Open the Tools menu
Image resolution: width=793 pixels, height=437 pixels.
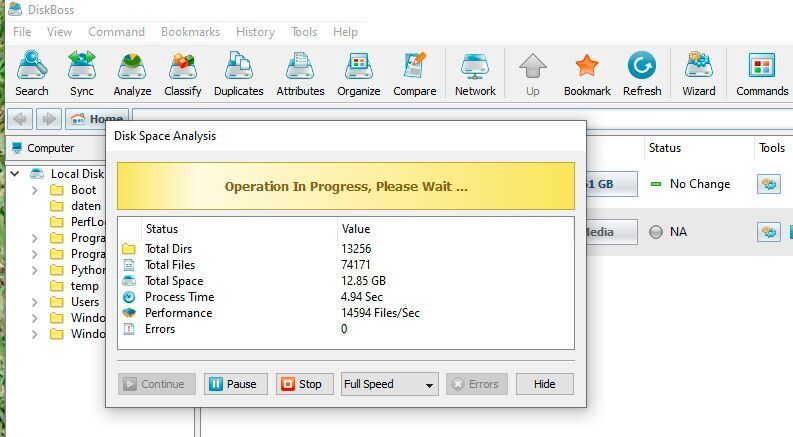tap(304, 32)
